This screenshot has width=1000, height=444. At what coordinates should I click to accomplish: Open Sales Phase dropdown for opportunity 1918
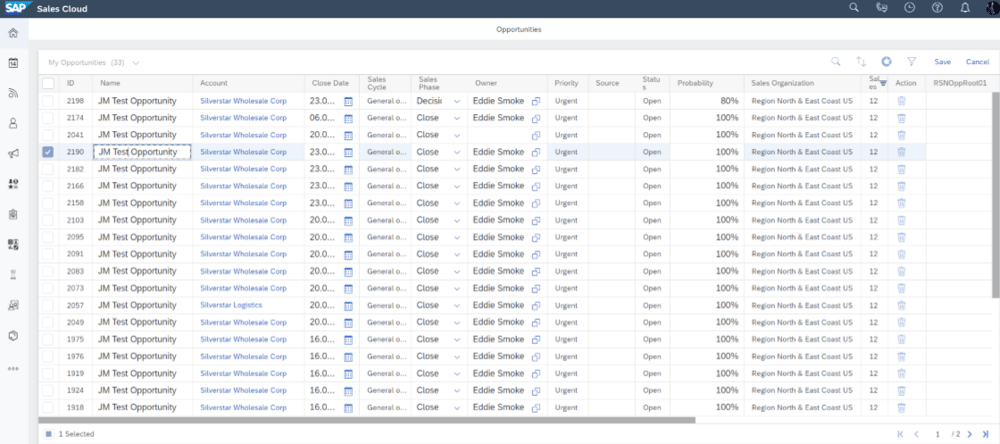[x=457, y=408]
